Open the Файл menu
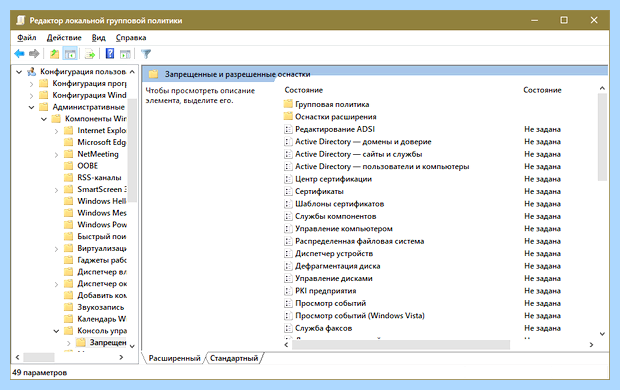Viewport: 620px width, 390px height. 26,38
